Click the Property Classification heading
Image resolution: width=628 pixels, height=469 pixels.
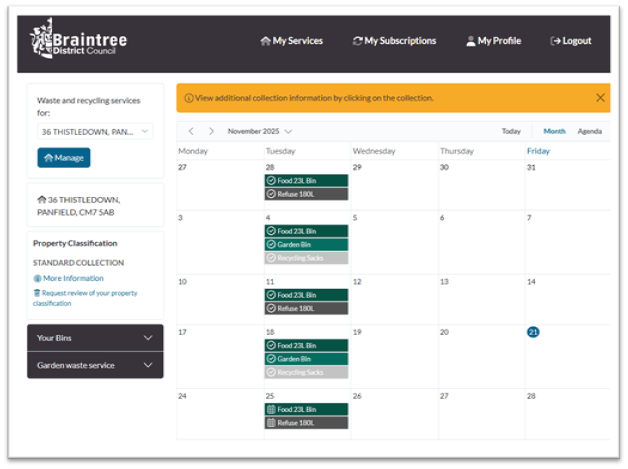pyautogui.click(x=75, y=244)
